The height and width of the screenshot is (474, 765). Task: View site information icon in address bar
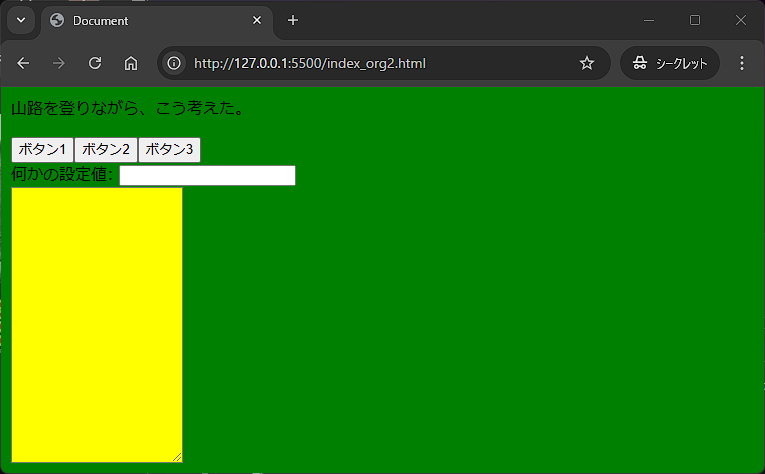click(174, 63)
